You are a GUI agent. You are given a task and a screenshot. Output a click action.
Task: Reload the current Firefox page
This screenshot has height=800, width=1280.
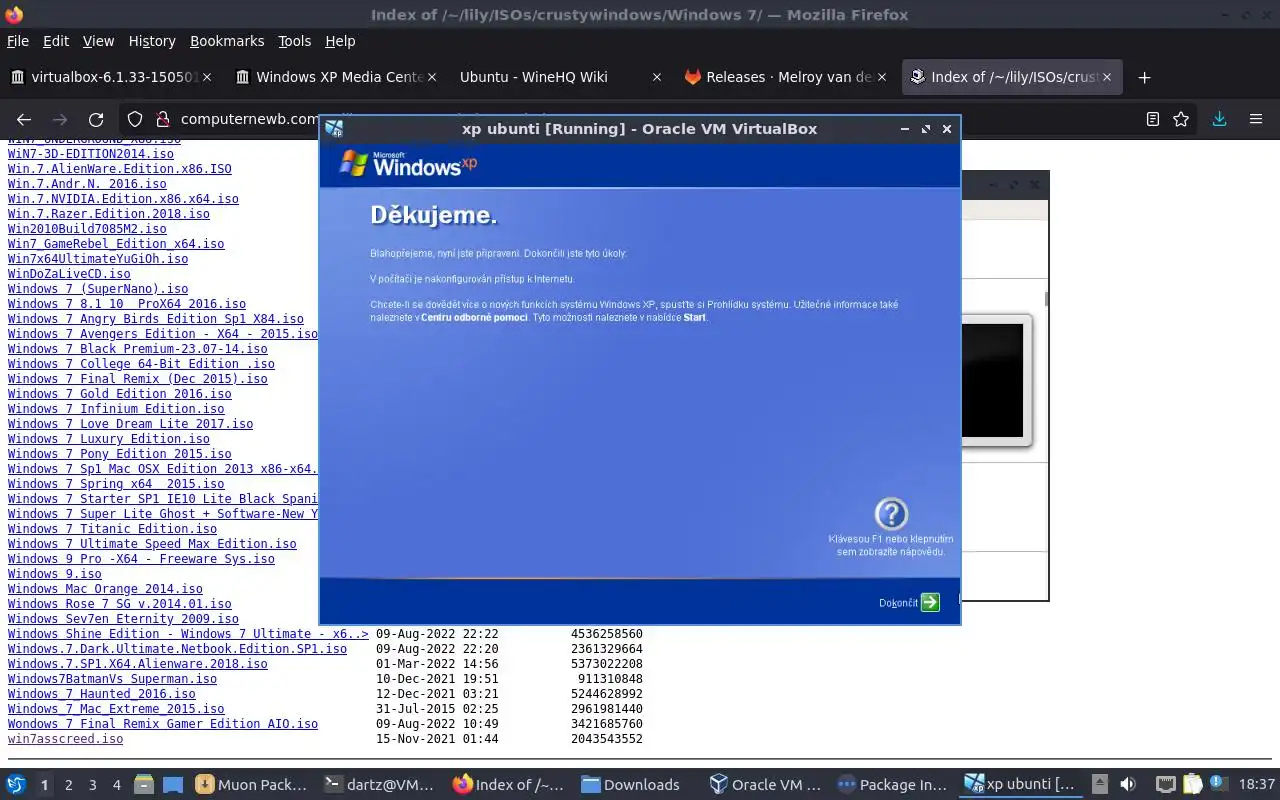pos(96,119)
